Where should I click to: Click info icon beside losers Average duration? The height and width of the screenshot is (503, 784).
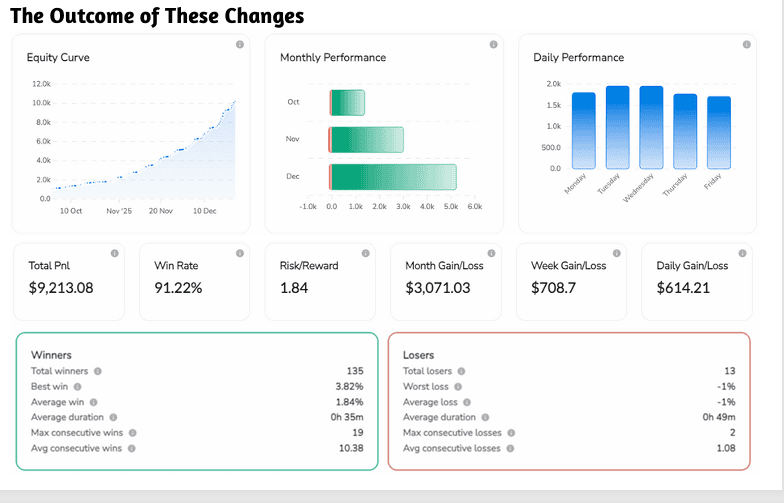[x=486, y=417]
